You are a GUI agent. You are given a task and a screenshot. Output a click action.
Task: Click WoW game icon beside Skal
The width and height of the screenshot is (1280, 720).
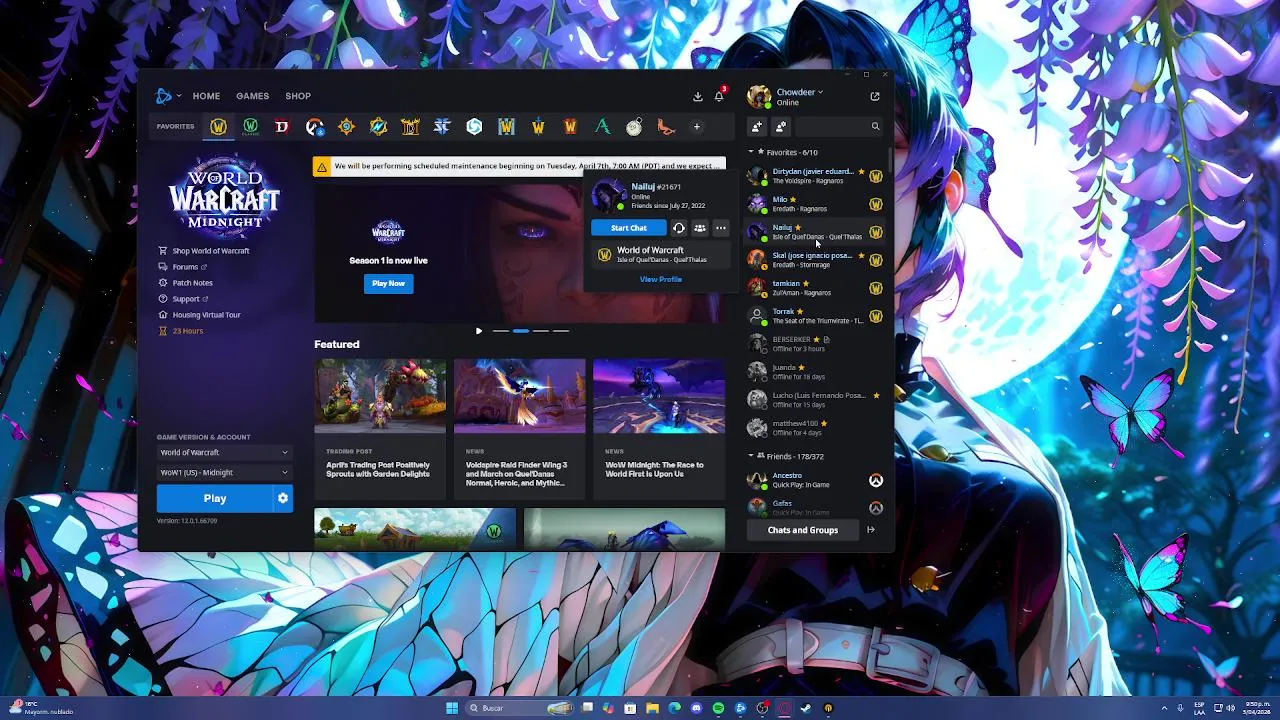pyautogui.click(x=876, y=260)
